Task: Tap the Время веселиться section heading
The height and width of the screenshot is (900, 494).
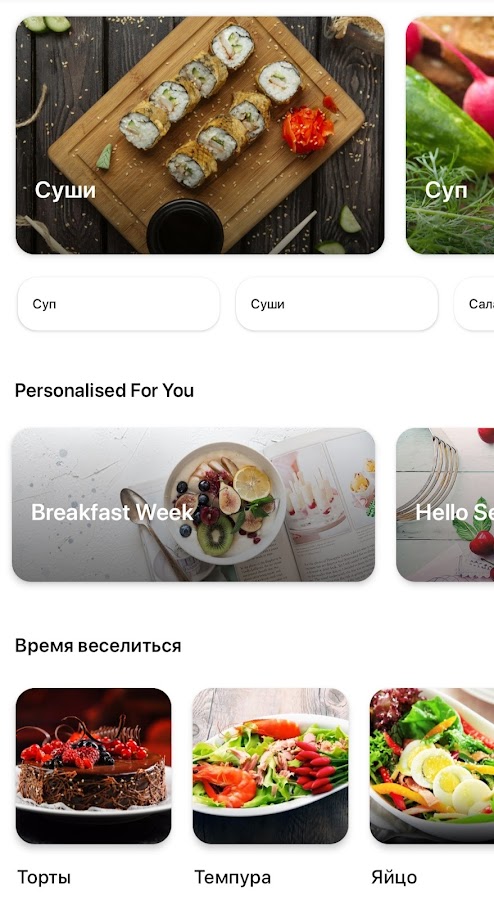Action: pos(98,646)
